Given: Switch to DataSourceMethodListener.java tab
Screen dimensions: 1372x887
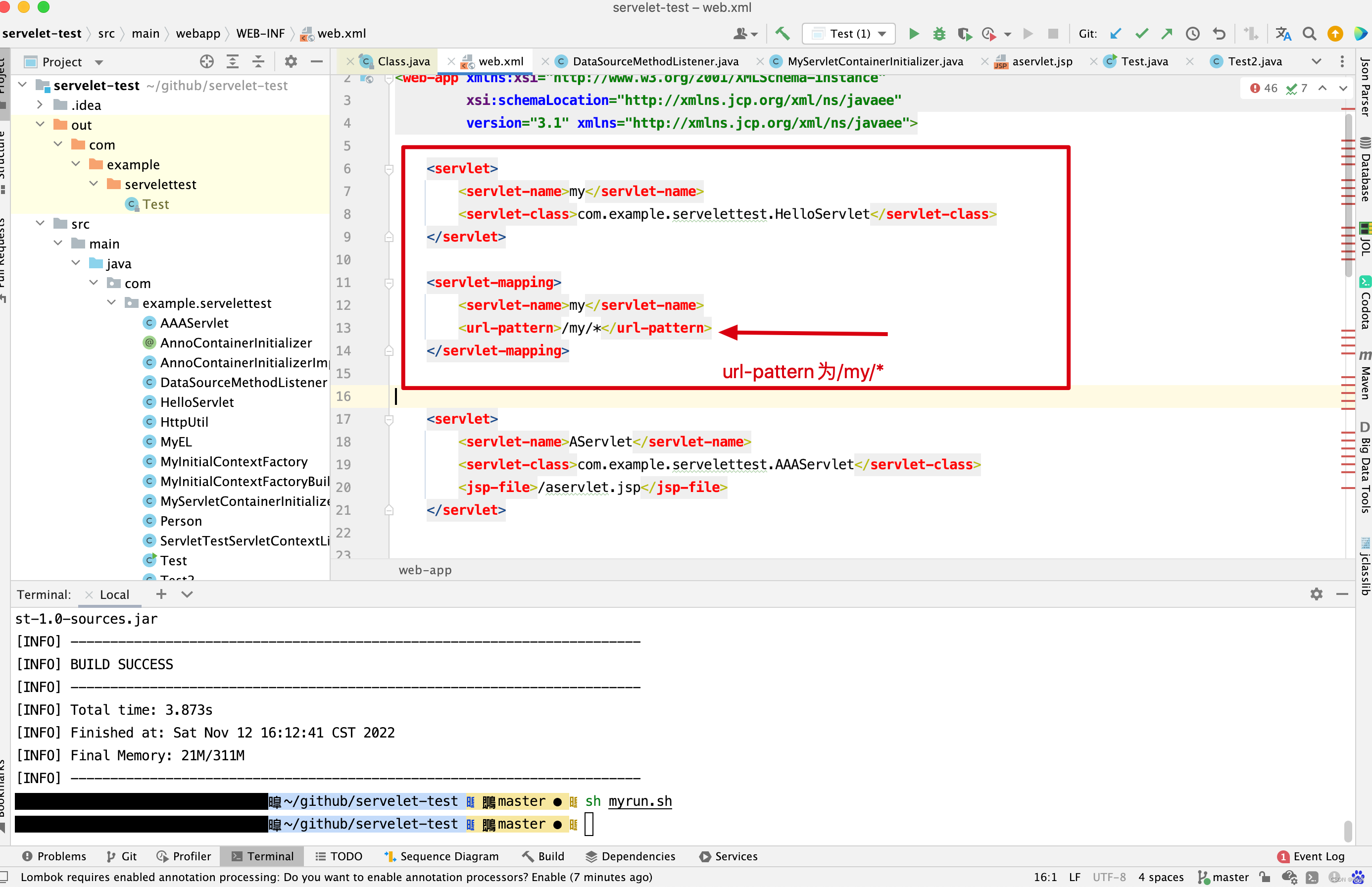Looking at the screenshot, I should point(655,62).
